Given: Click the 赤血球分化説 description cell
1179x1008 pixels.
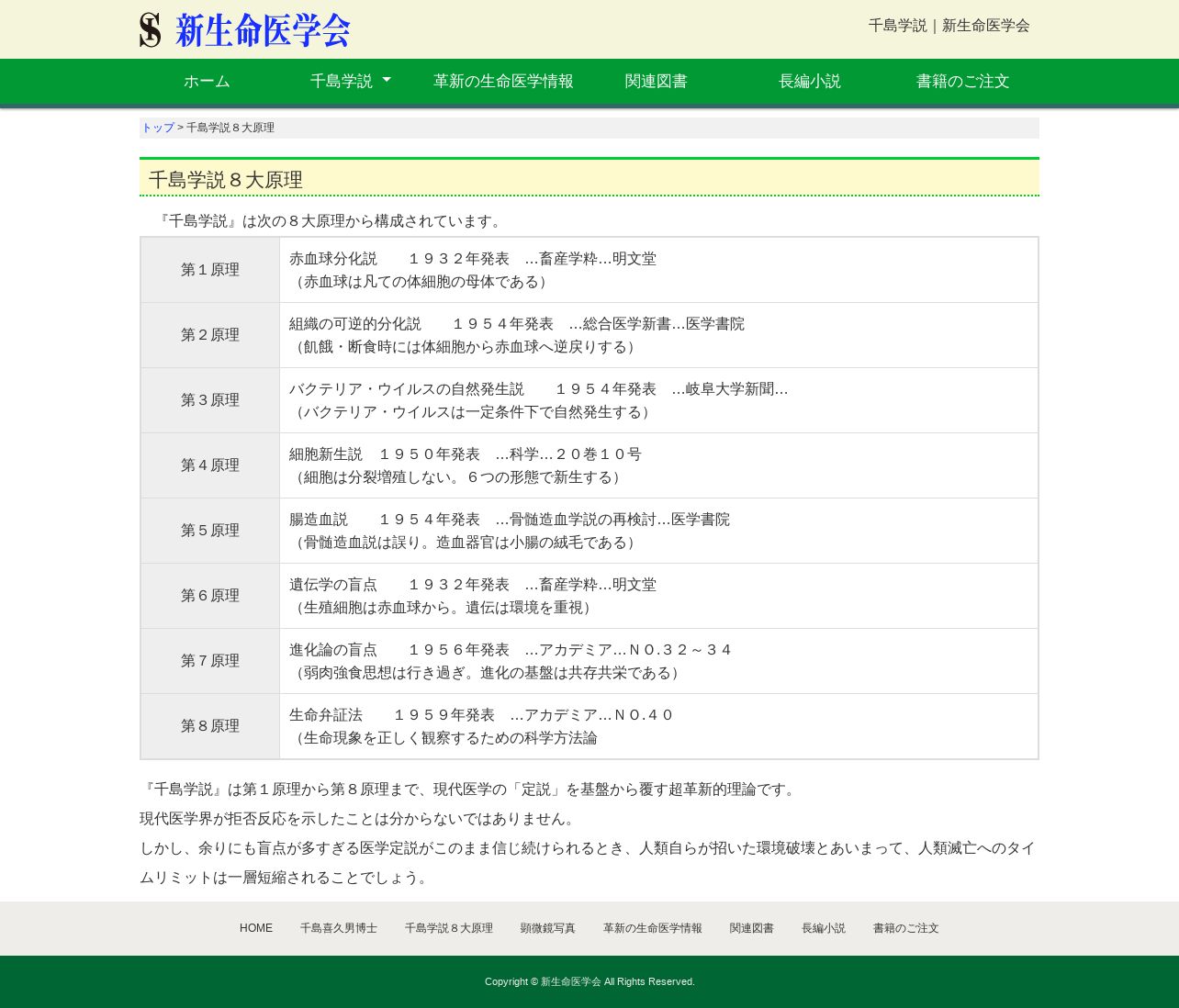Looking at the screenshot, I should (658, 270).
